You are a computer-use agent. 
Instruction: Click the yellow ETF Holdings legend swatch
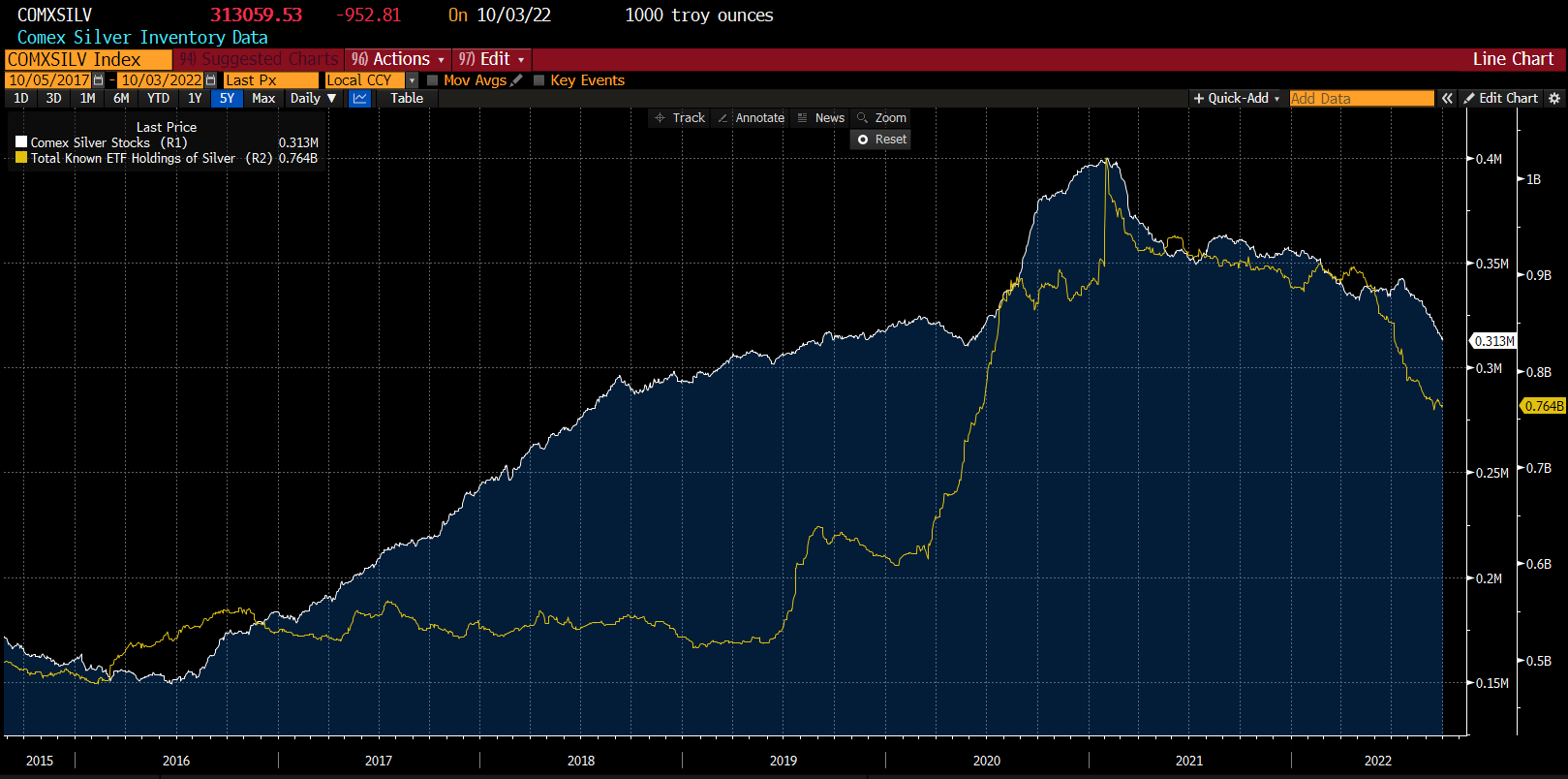pyautogui.click(x=21, y=158)
